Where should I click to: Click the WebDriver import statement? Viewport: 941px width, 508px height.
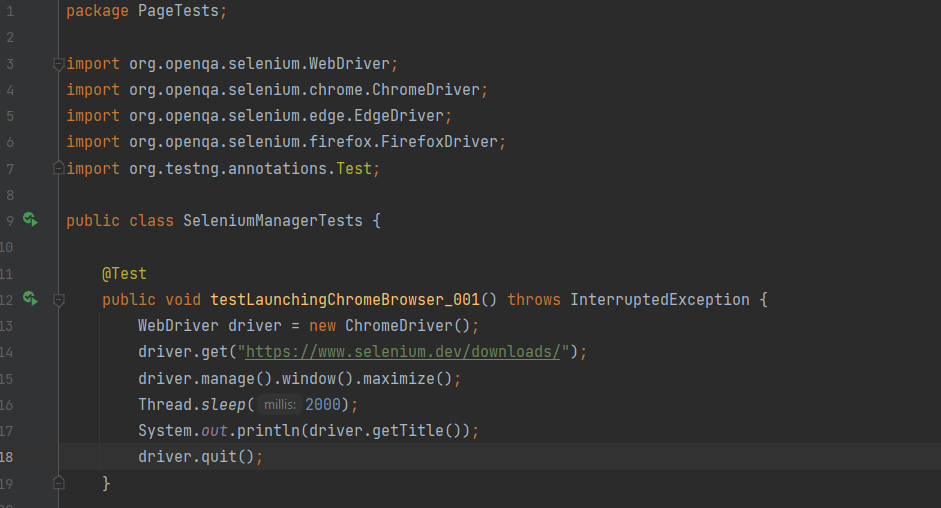point(232,64)
